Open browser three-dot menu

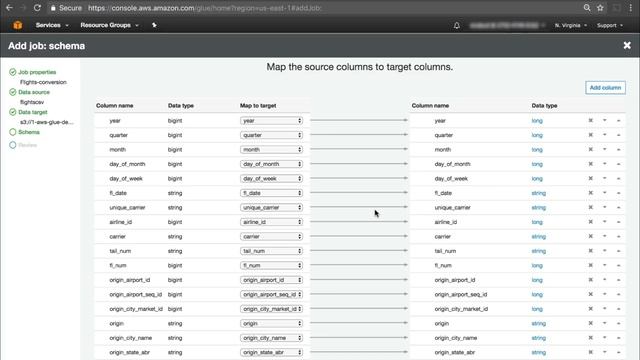click(631, 8)
